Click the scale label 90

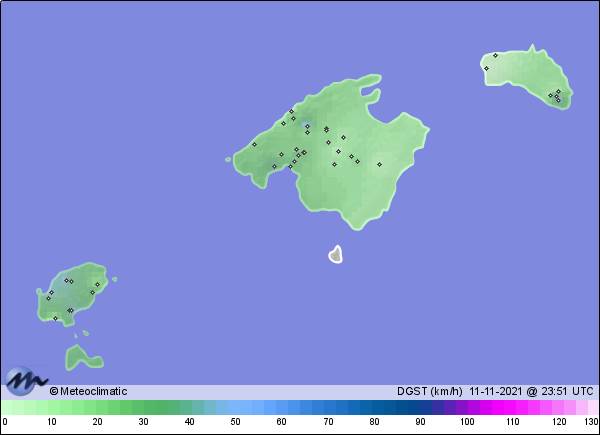pos(420,422)
